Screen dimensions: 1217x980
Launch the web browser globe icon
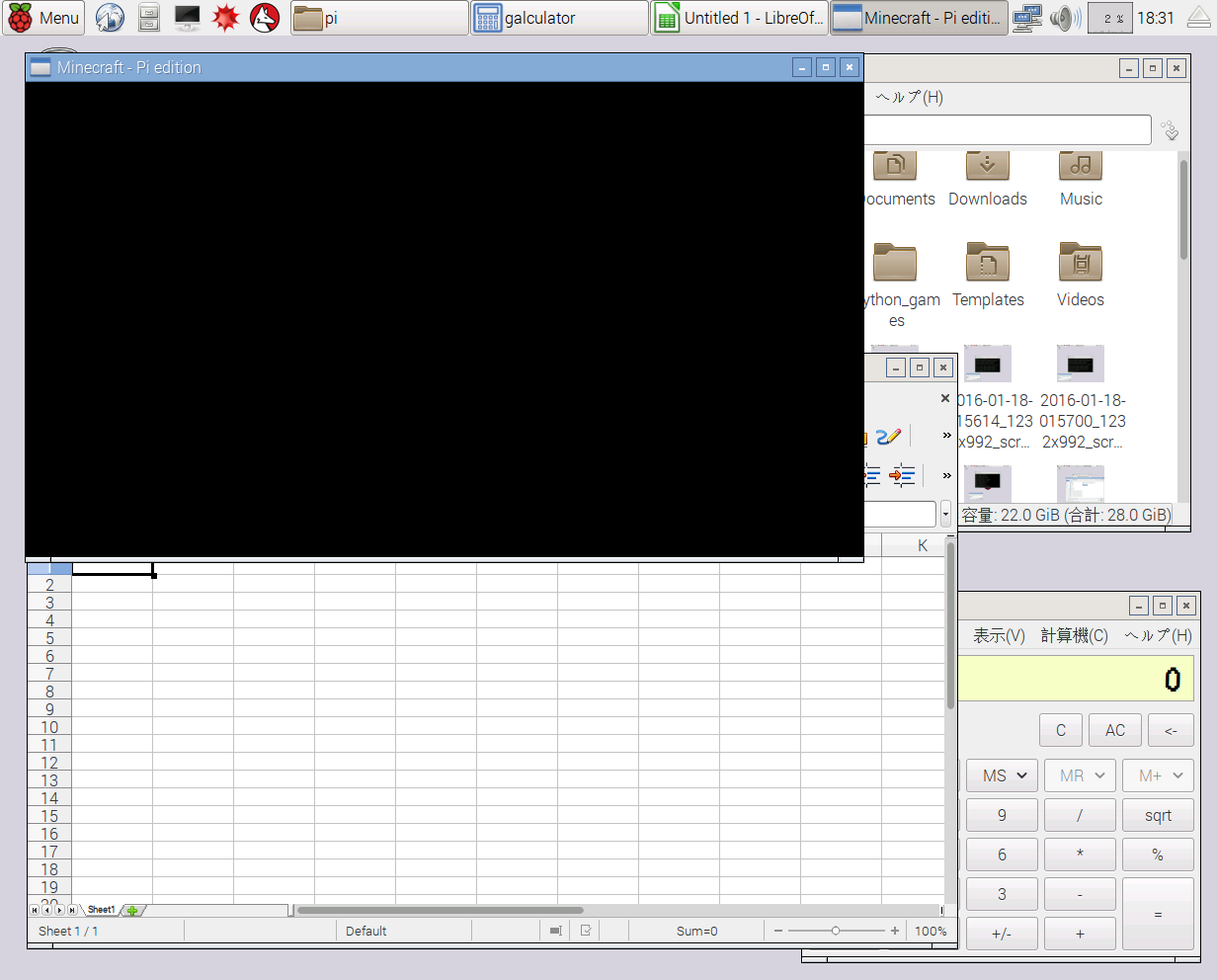(x=110, y=18)
